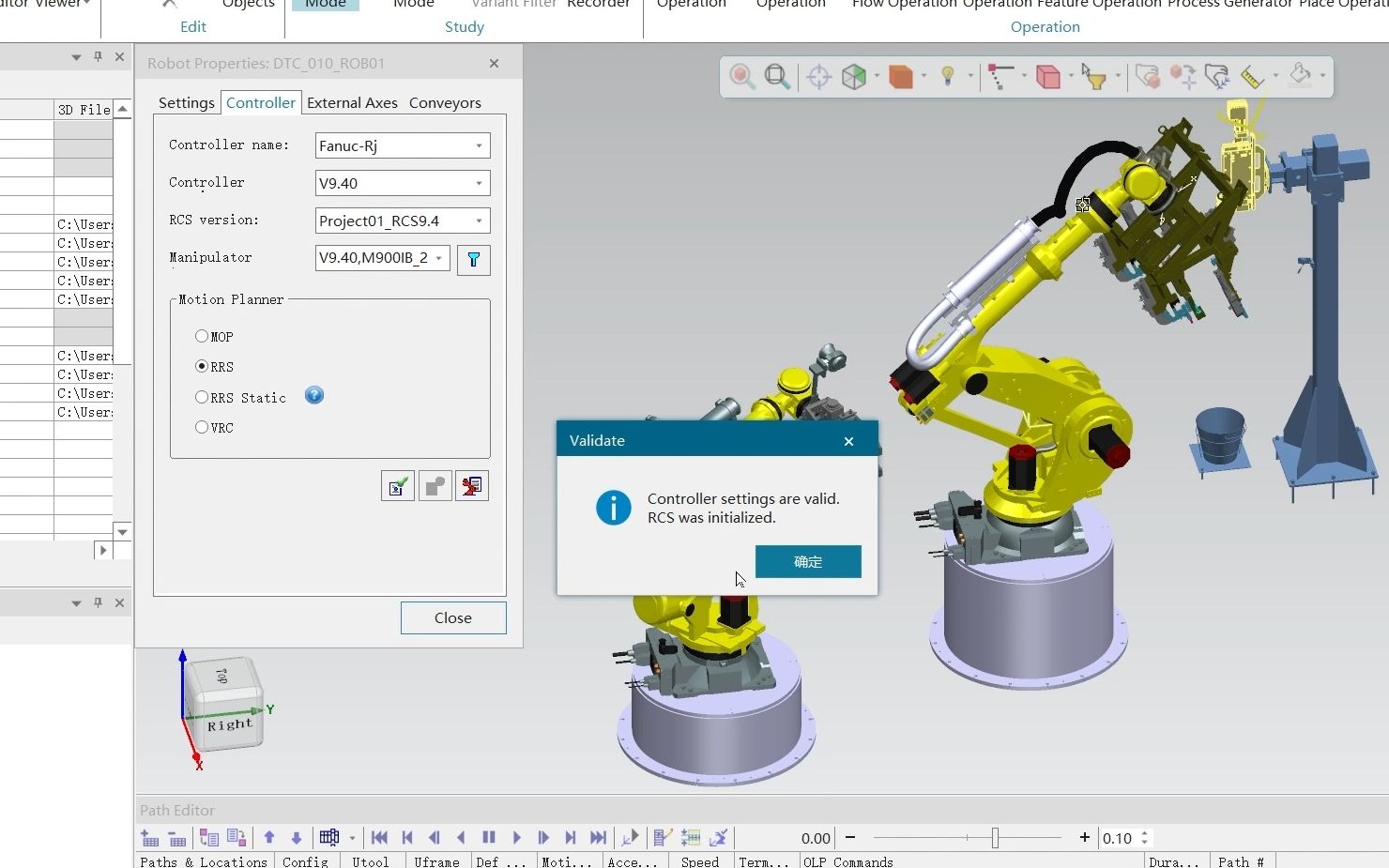Click the simulation speed slider handle
Image resolution: width=1389 pixels, height=868 pixels.
click(995, 838)
